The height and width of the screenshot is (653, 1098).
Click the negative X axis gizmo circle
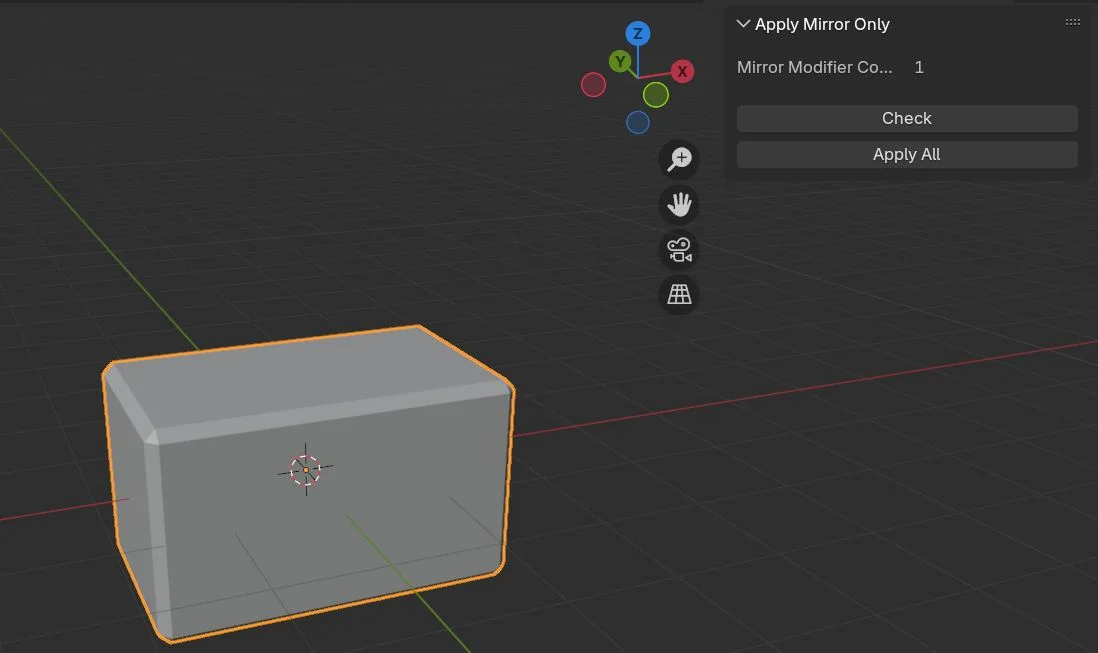click(x=594, y=85)
